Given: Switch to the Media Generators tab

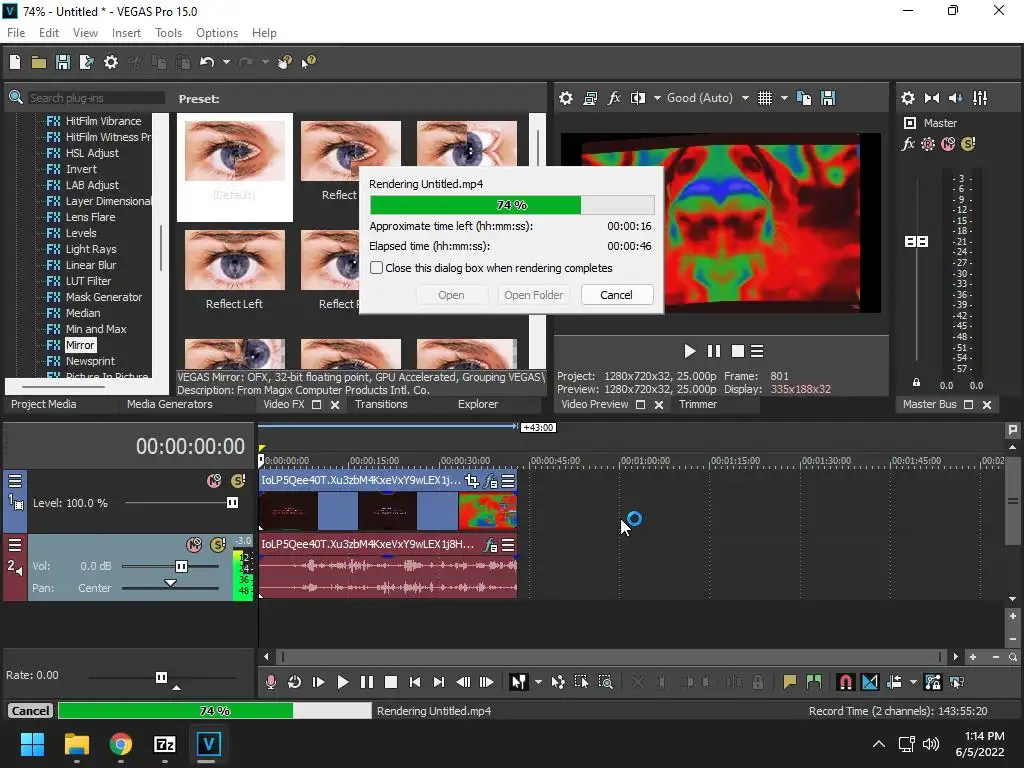Looking at the screenshot, I should click(x=170, y=404).
